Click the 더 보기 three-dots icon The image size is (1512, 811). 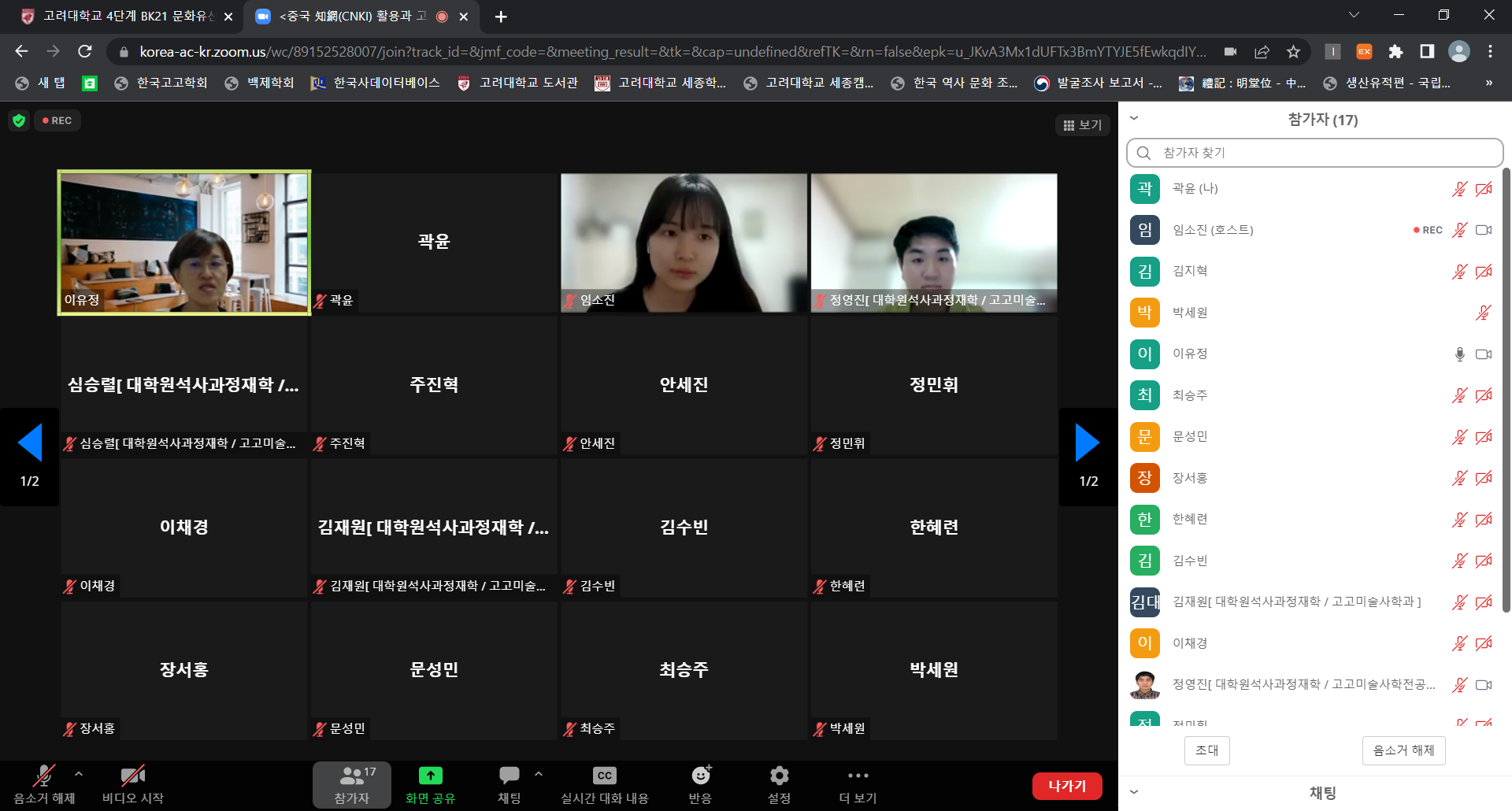[858, 776]
